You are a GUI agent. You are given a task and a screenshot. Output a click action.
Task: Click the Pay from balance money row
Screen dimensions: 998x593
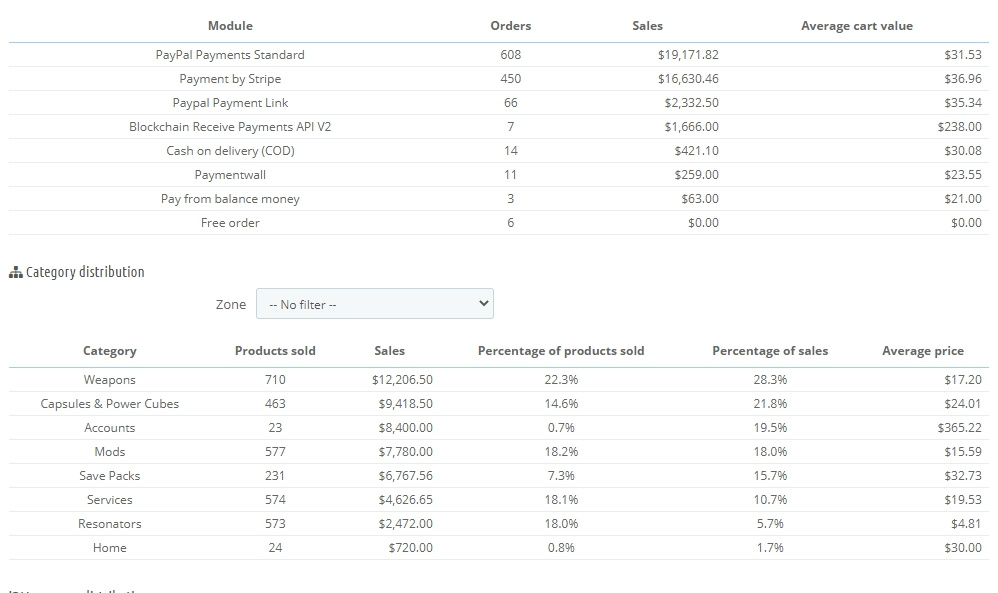(230, 199)
